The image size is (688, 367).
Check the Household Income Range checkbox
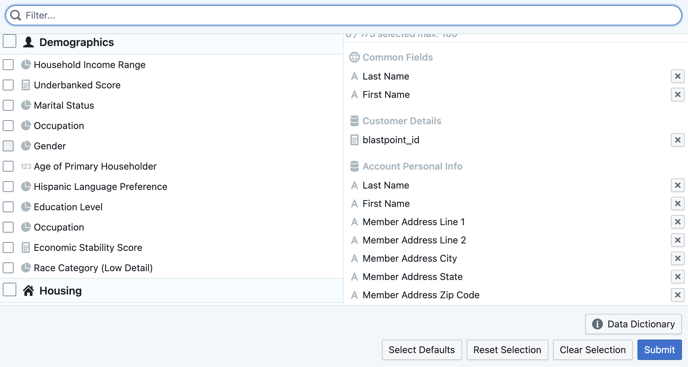[8, 65]
